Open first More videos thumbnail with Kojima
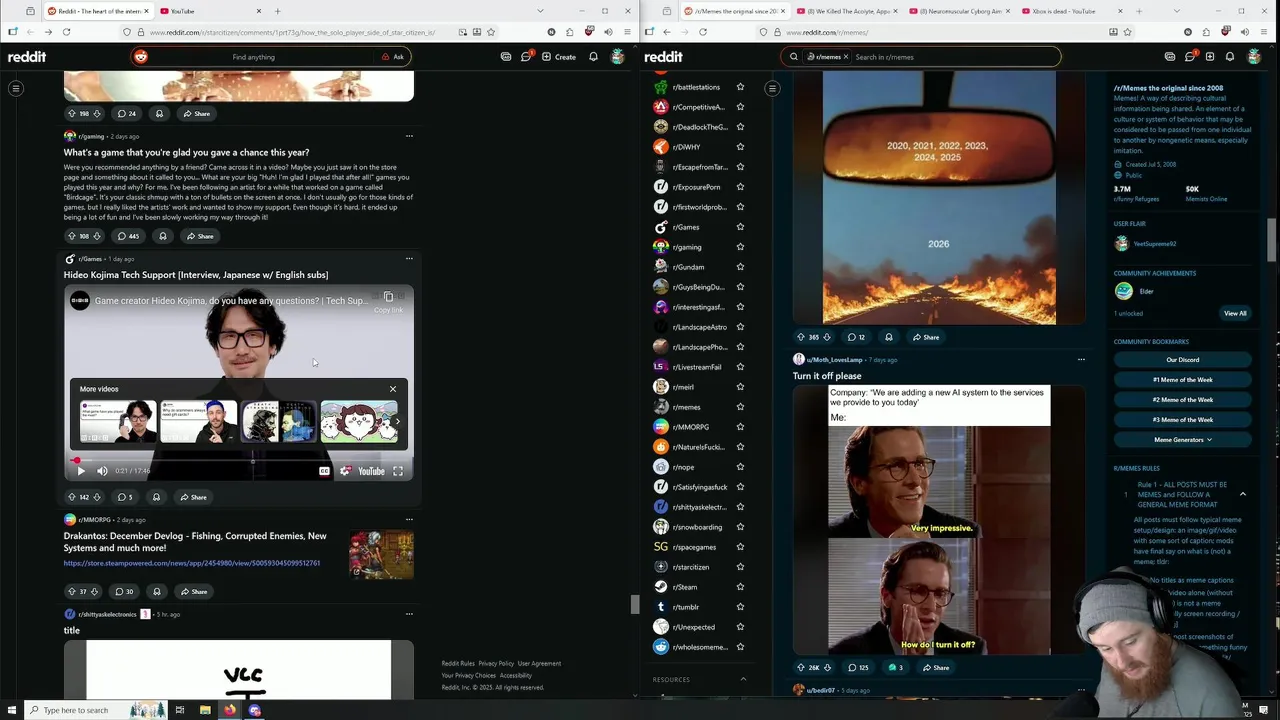 (x=118, y=421)
